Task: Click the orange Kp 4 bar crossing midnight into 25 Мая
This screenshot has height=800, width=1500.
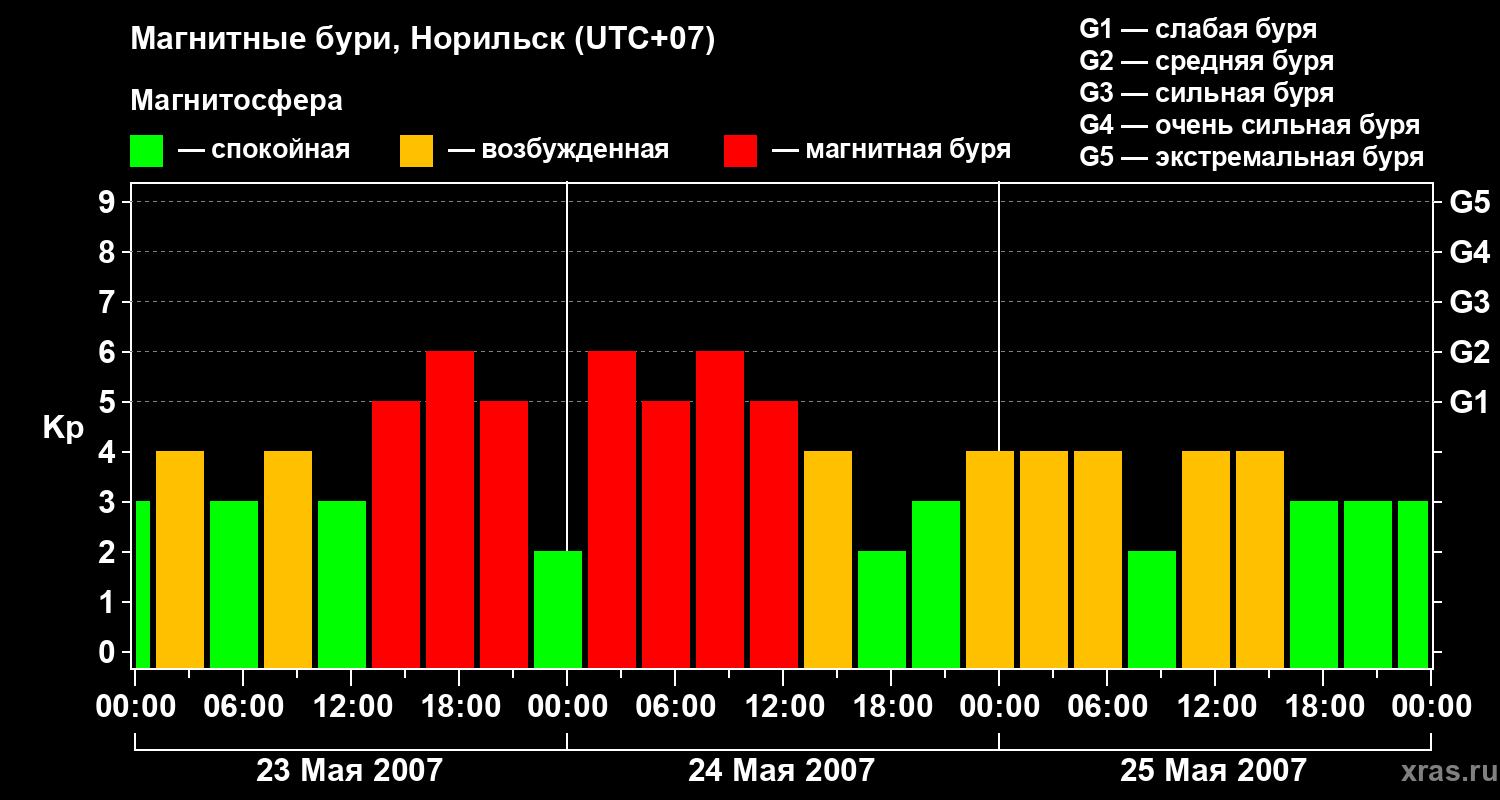Action: coord(990,560)
